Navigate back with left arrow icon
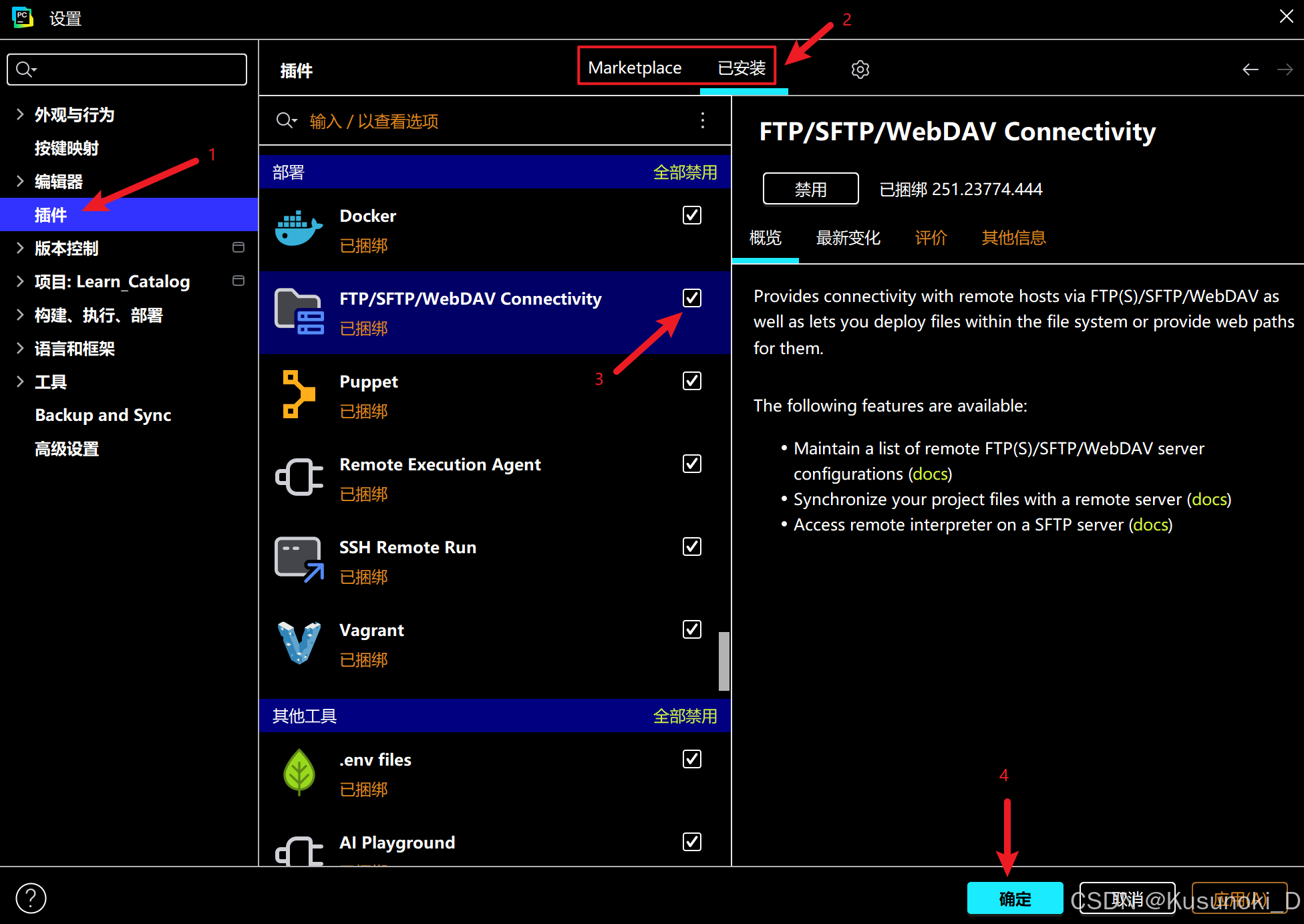This screenshot has height=924, width=1304. (1250, 69)
